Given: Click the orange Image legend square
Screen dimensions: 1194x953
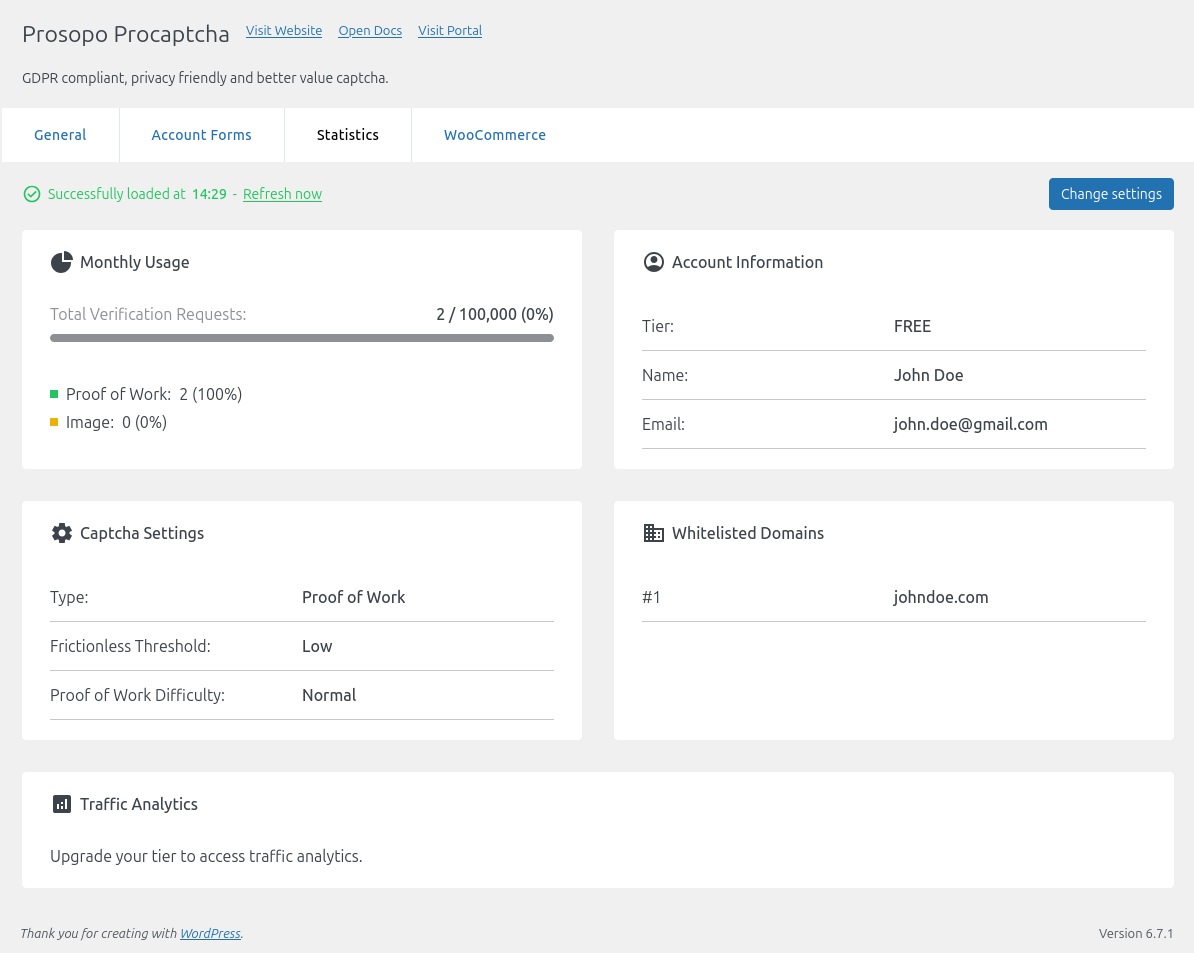Looking at the screenshot, I should (54, 422).
